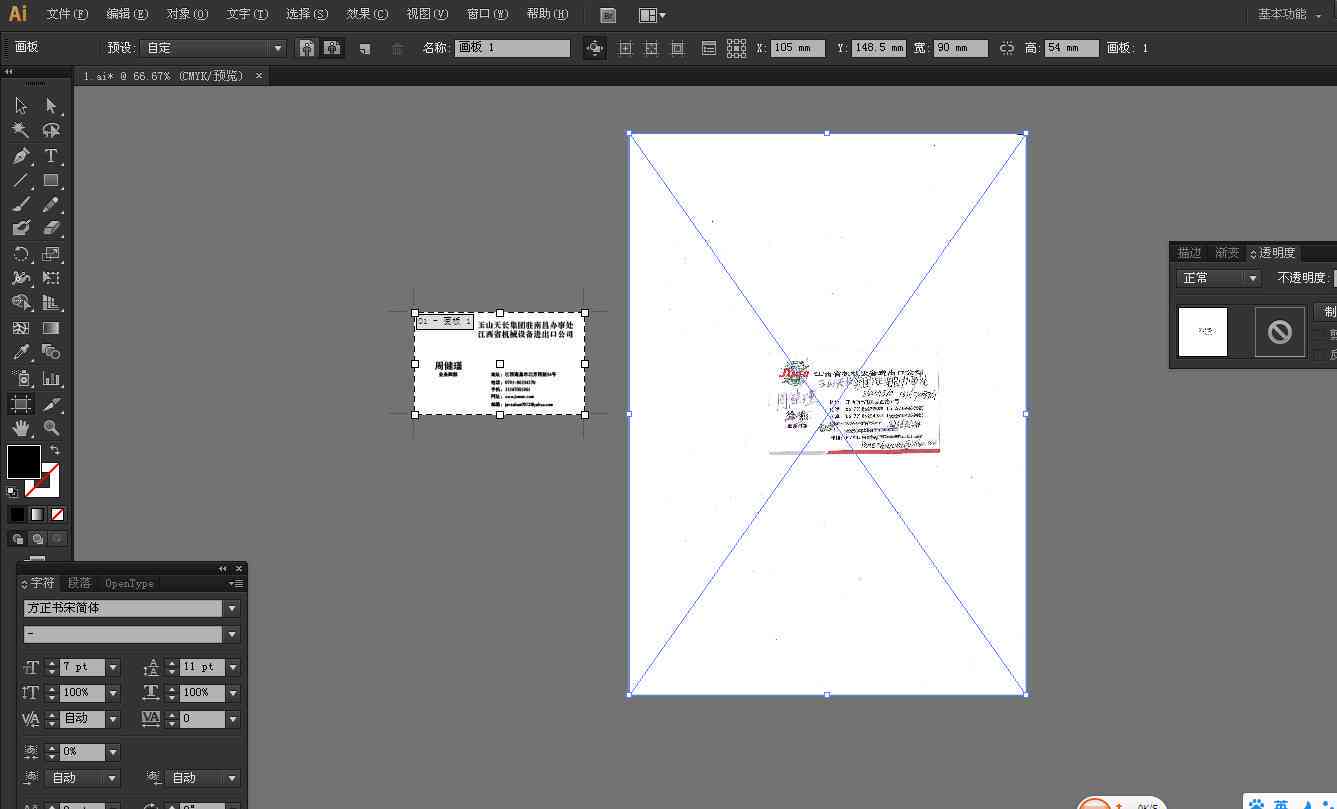The height and width of the screenshot is (809, 1337).
Task: Set artboard orientation to landscape
Action: tap(332, 48)
